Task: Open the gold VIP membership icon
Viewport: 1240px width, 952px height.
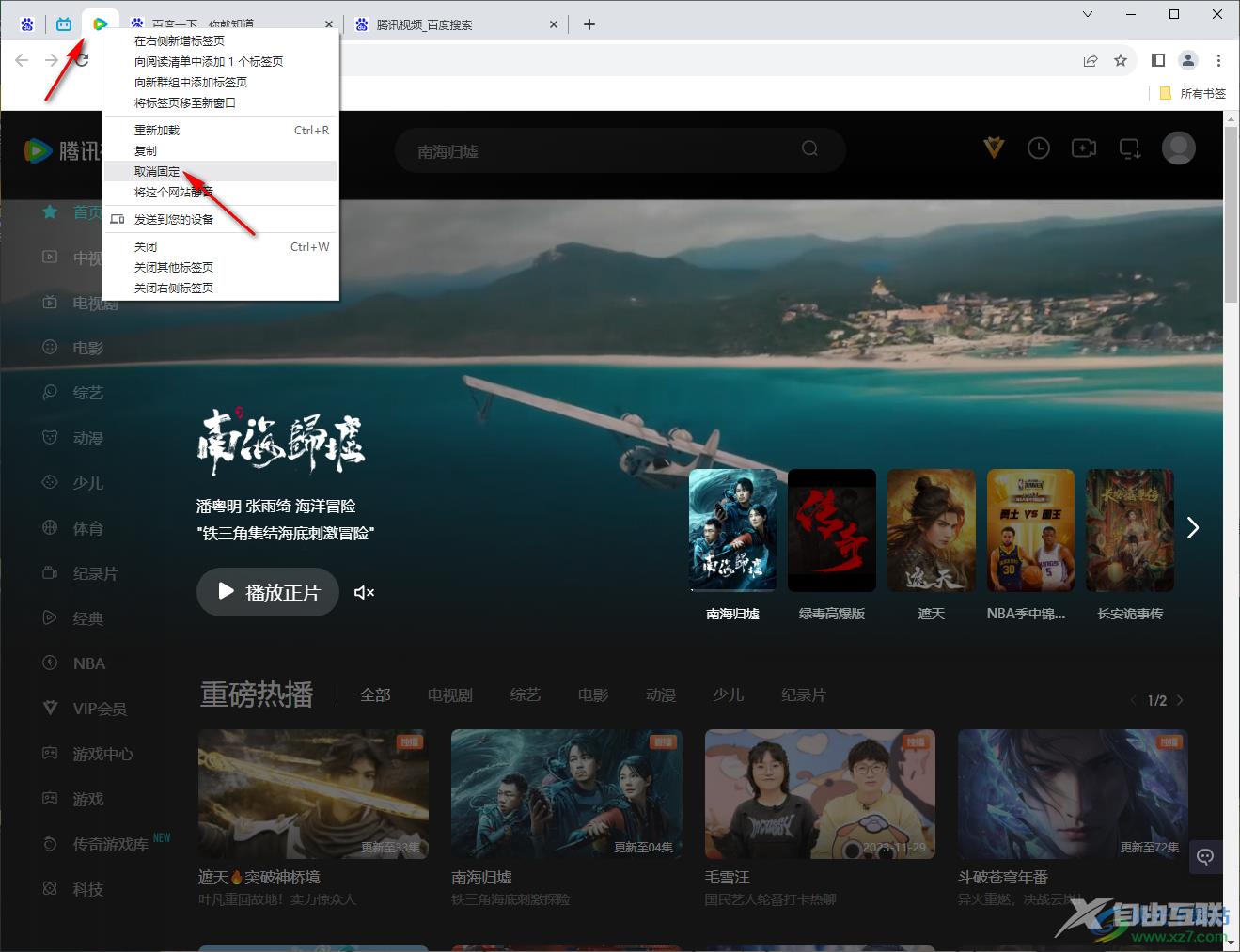Action: click(x=994, y=148)
